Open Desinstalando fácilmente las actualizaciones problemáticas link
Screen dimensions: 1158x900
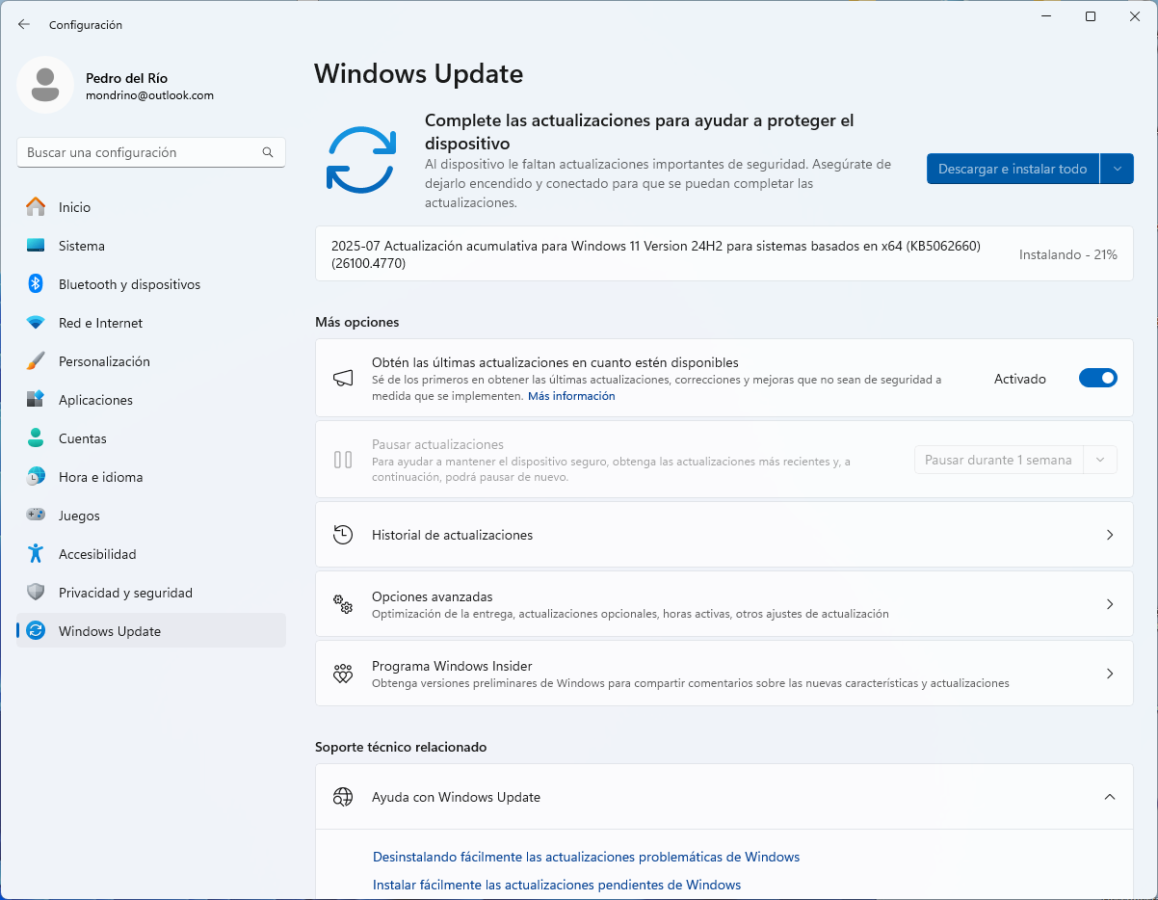tap(586, 856)
